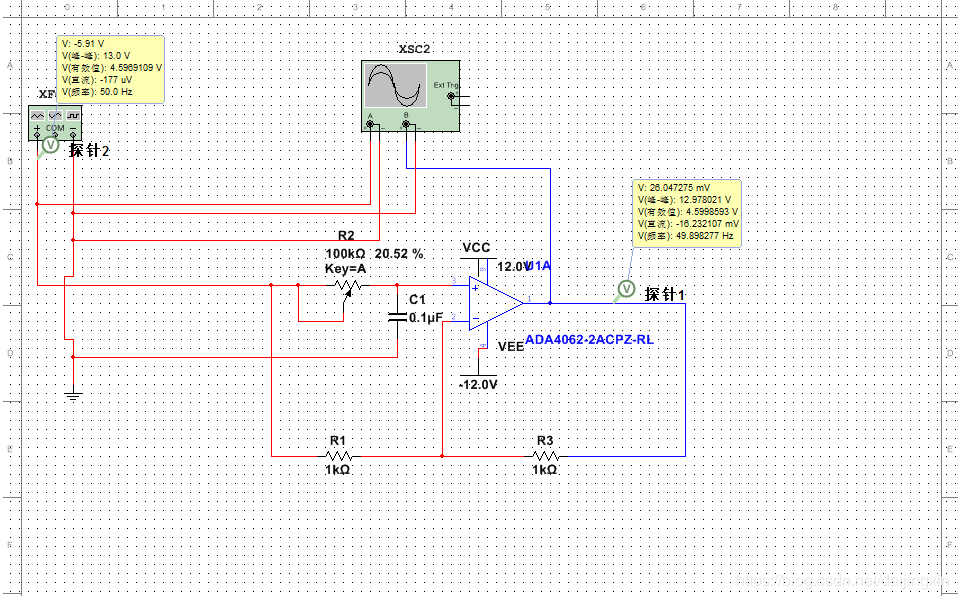This screenshot has width=962, height=596.
Task: Select capacitor C1 symbol
Action: coord(398,317)
